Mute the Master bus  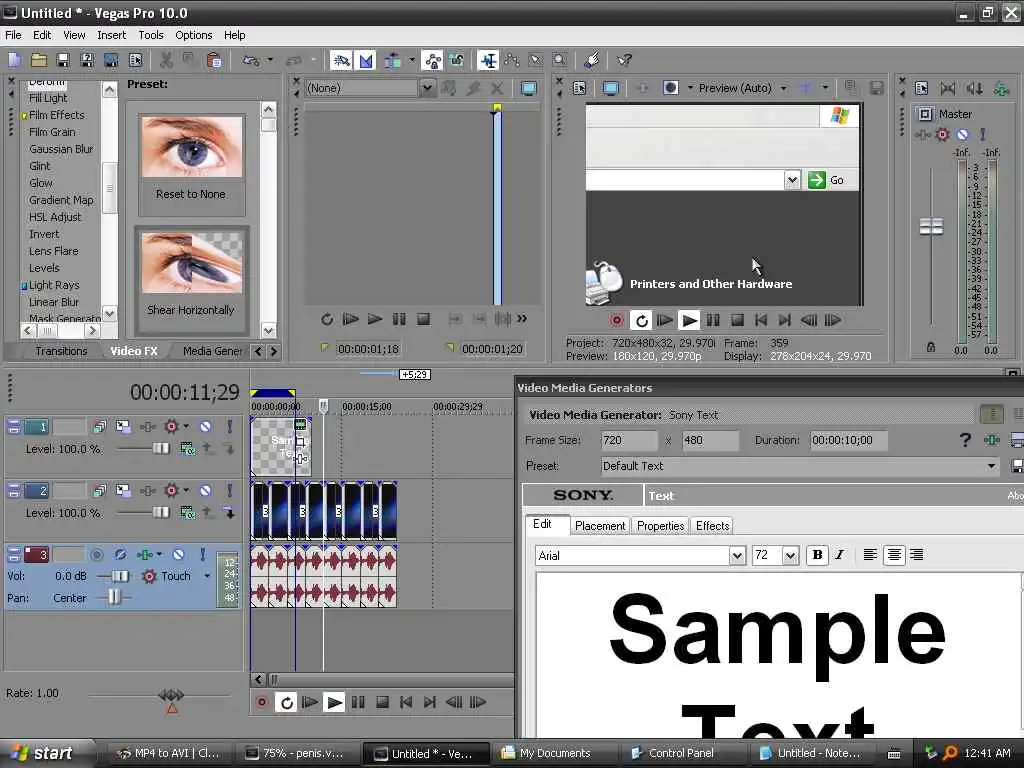pyautogui.click(x=962, y=135)
